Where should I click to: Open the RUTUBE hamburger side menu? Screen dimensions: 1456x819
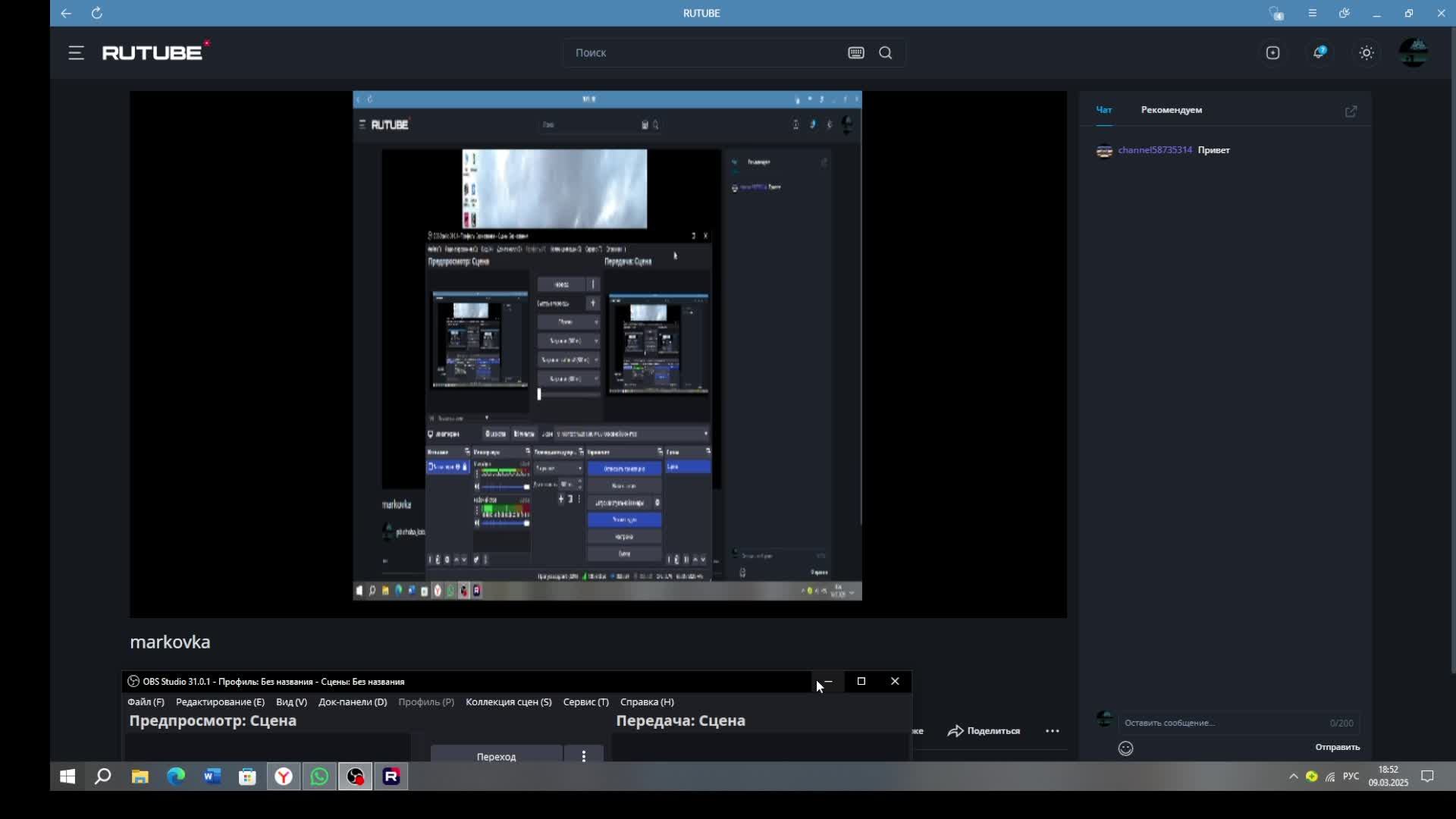point(76,53)
